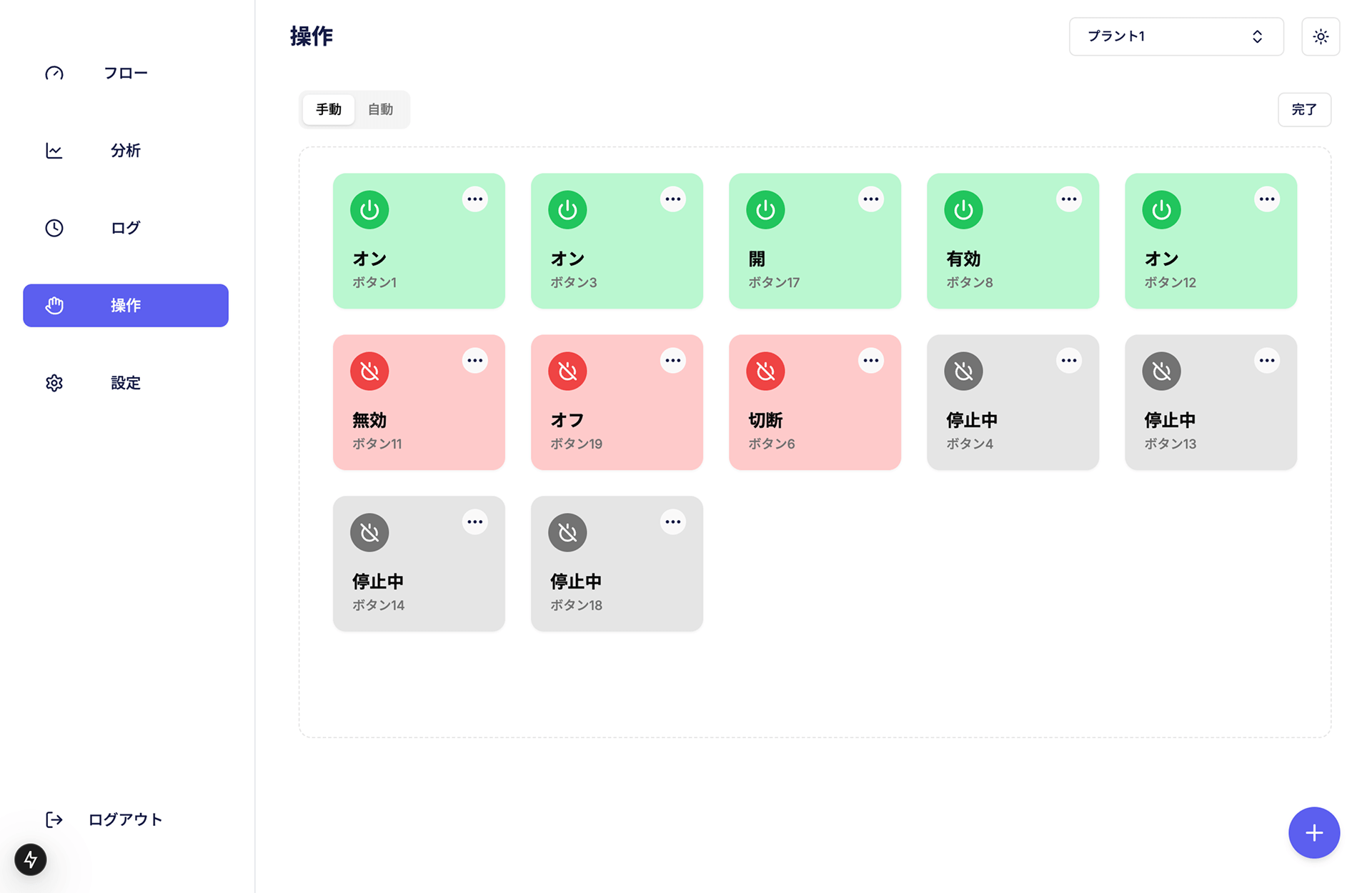Toggle the red power icon on ボタン11

369,371
